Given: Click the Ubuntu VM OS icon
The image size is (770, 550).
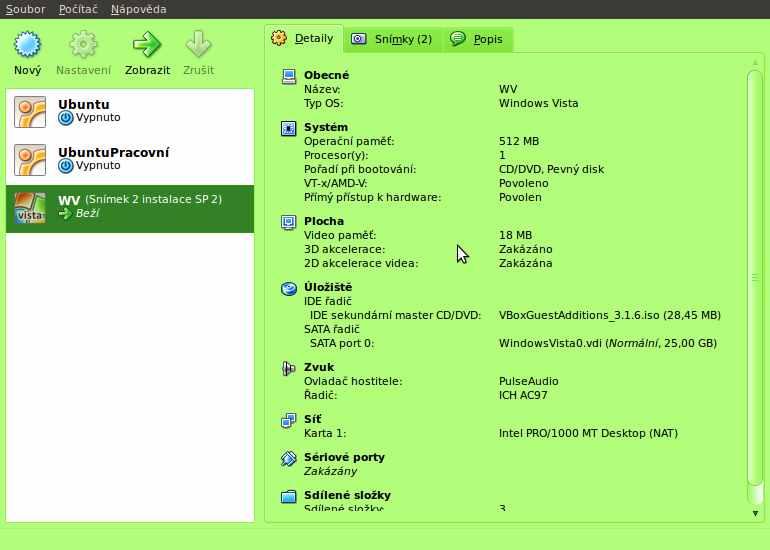Looking at the screenshot, I should pyautogui.click(x=30, y=112).
